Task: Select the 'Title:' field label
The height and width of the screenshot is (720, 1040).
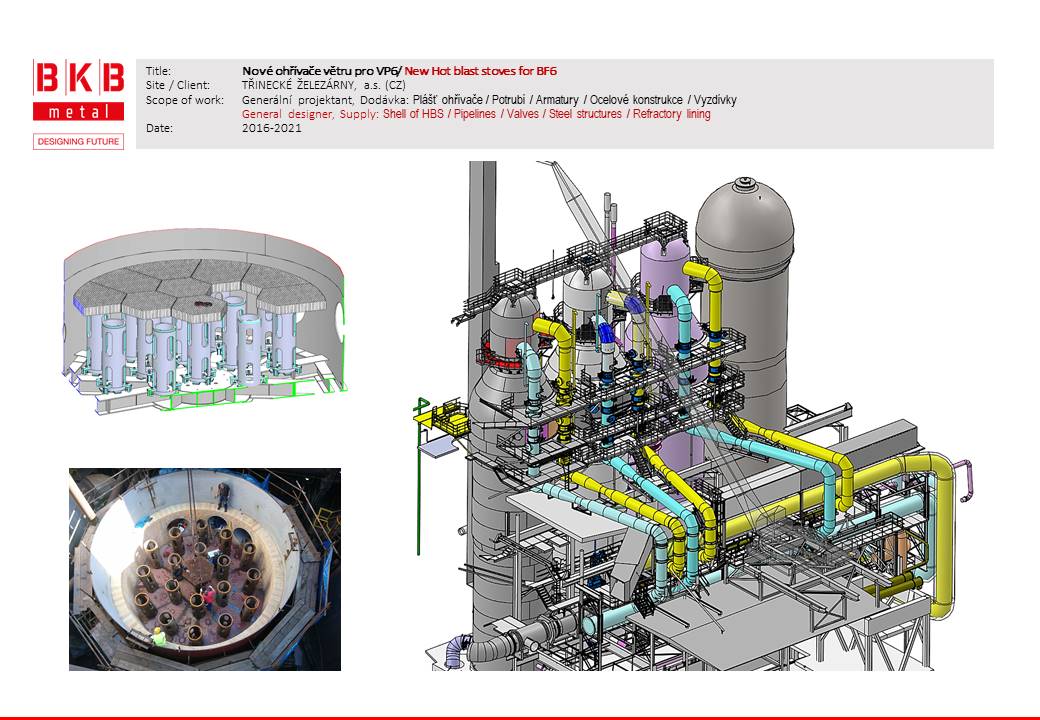Action: tap(158, 71)
